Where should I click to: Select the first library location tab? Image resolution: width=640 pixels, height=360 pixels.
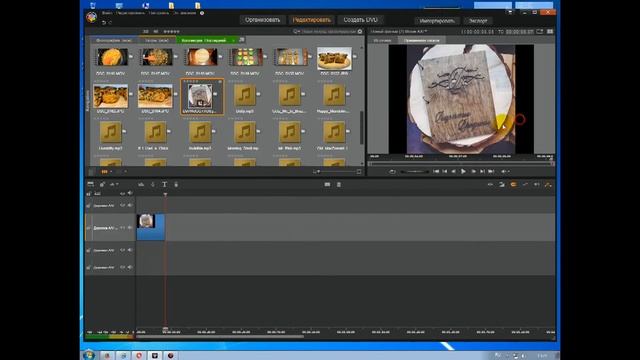coord(114,40)
